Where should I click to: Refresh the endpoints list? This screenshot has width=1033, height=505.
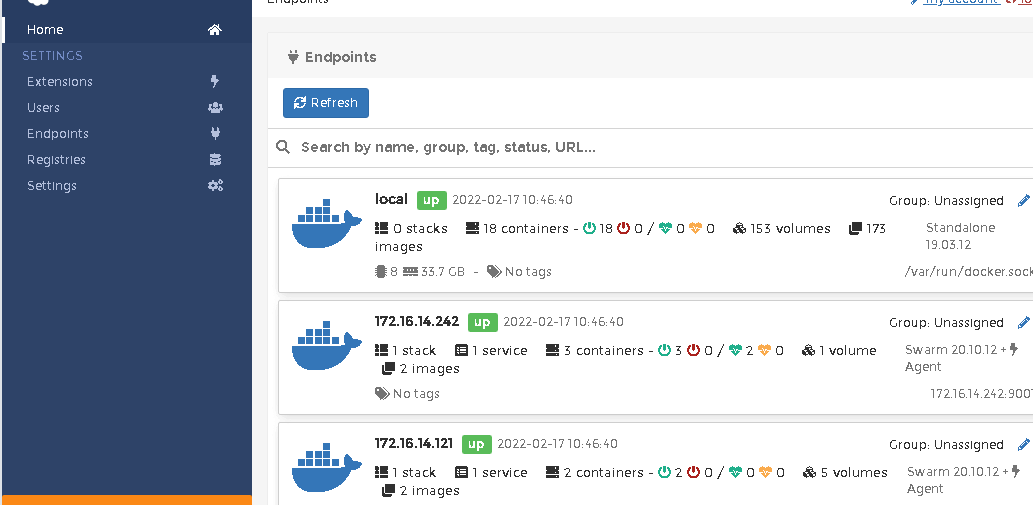click(x=326, y=103)
